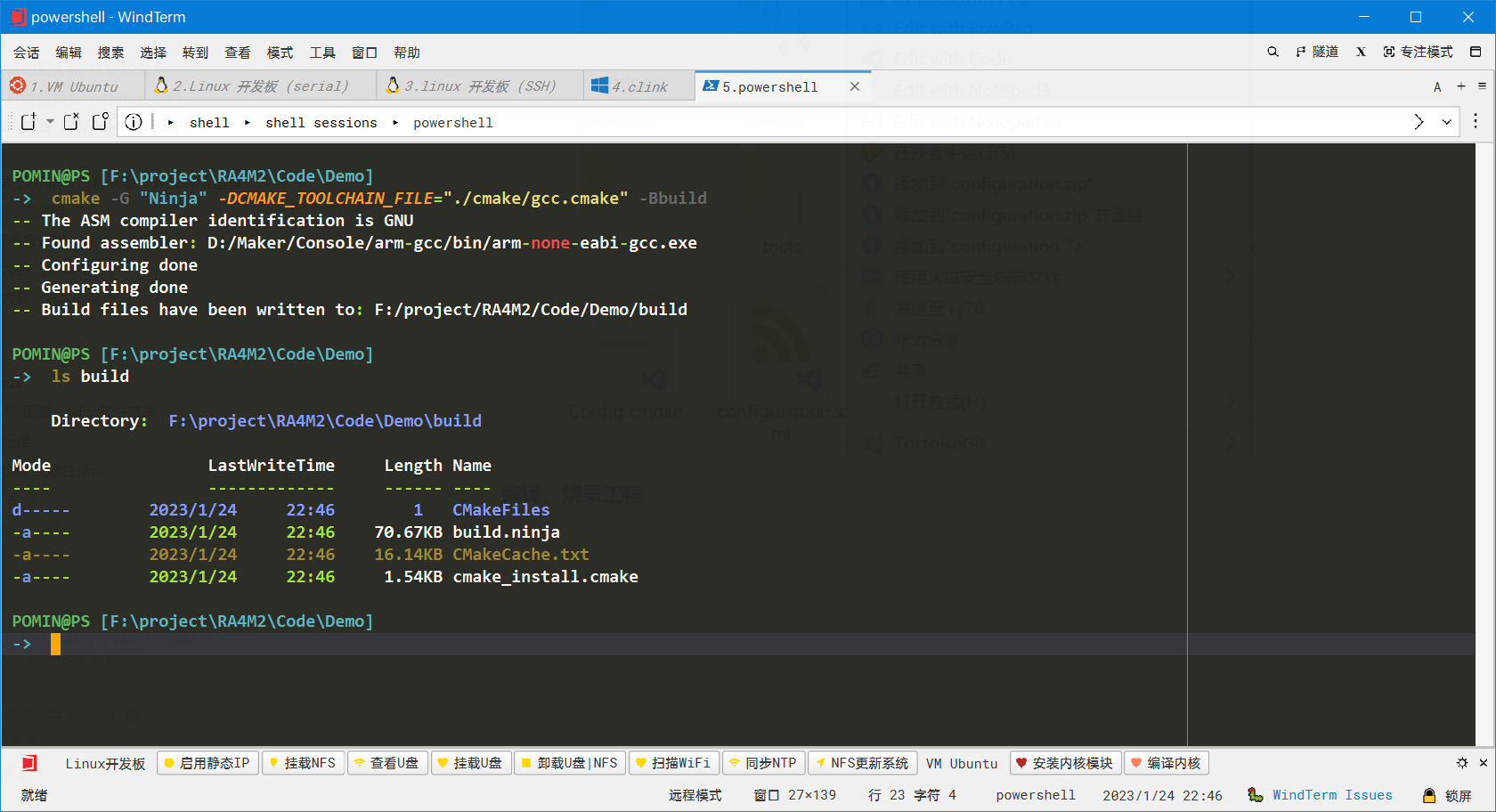The width and height of the screenshot is (1496, 812).
Task: Click the 远程模式 status entry
Action: [x=695, y=795]
